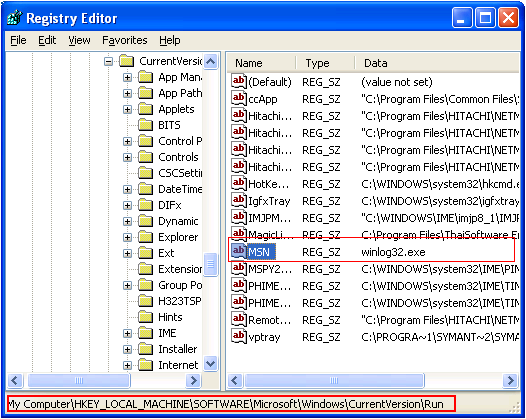Screen dimensions: 526x419
Task: Expand the Explorer key
Action: (127, 238)
